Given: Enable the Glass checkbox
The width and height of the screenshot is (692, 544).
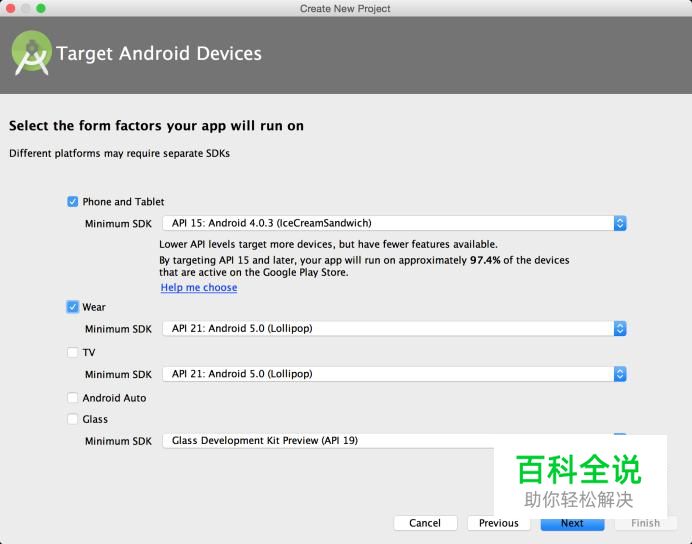Looking at the screenshot, I should pos(72,419).
